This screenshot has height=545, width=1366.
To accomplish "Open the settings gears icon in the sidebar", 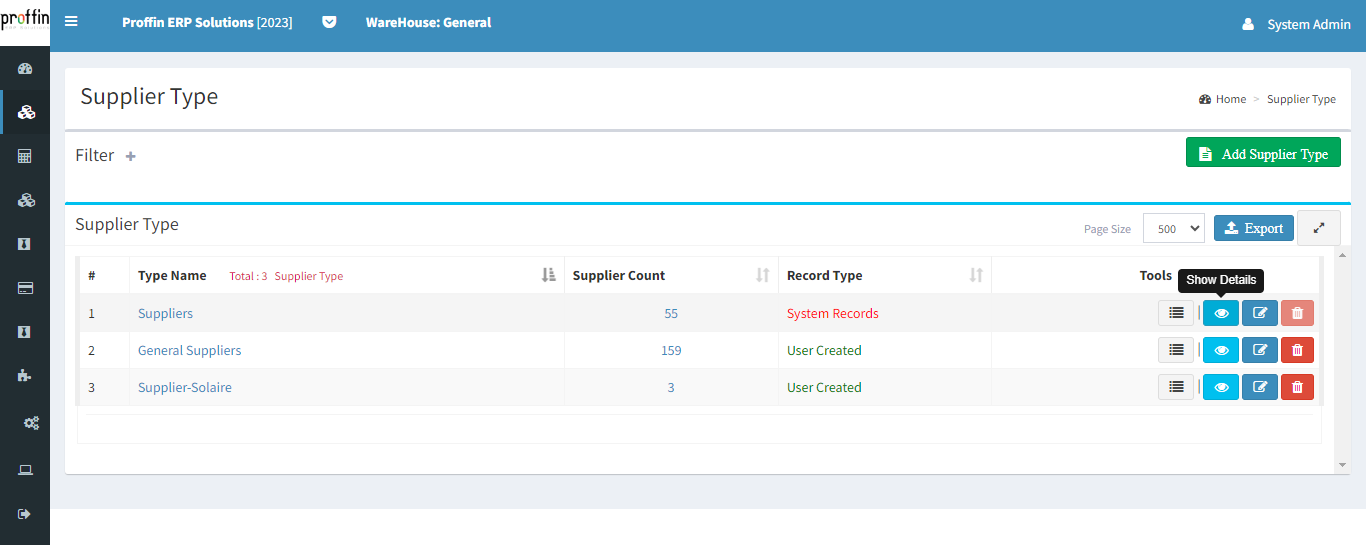I will tap(31, 423).
